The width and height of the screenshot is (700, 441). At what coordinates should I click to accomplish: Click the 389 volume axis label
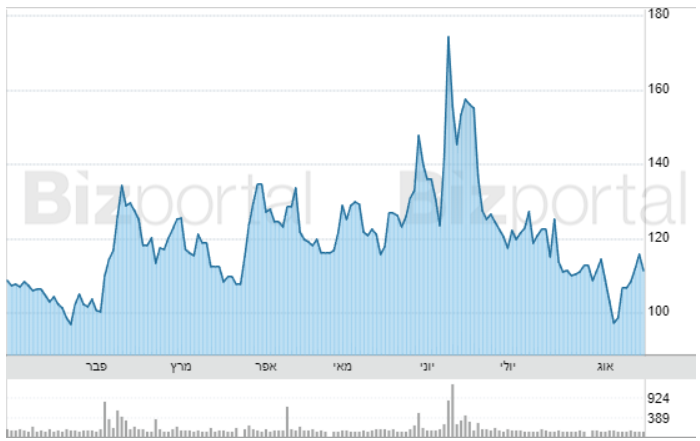[x=659, y=419]
